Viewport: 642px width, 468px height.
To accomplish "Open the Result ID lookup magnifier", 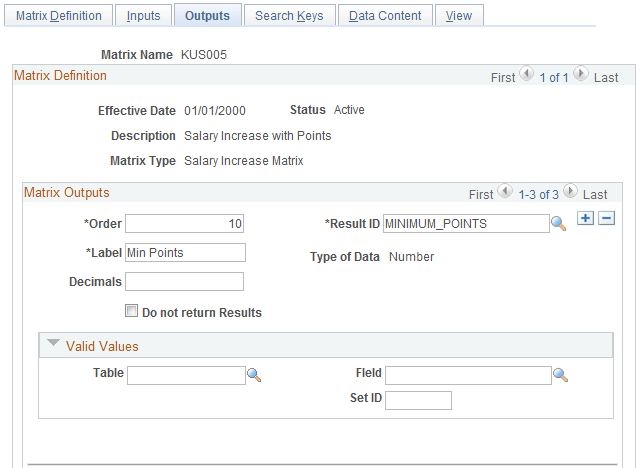I will (558, 224).
